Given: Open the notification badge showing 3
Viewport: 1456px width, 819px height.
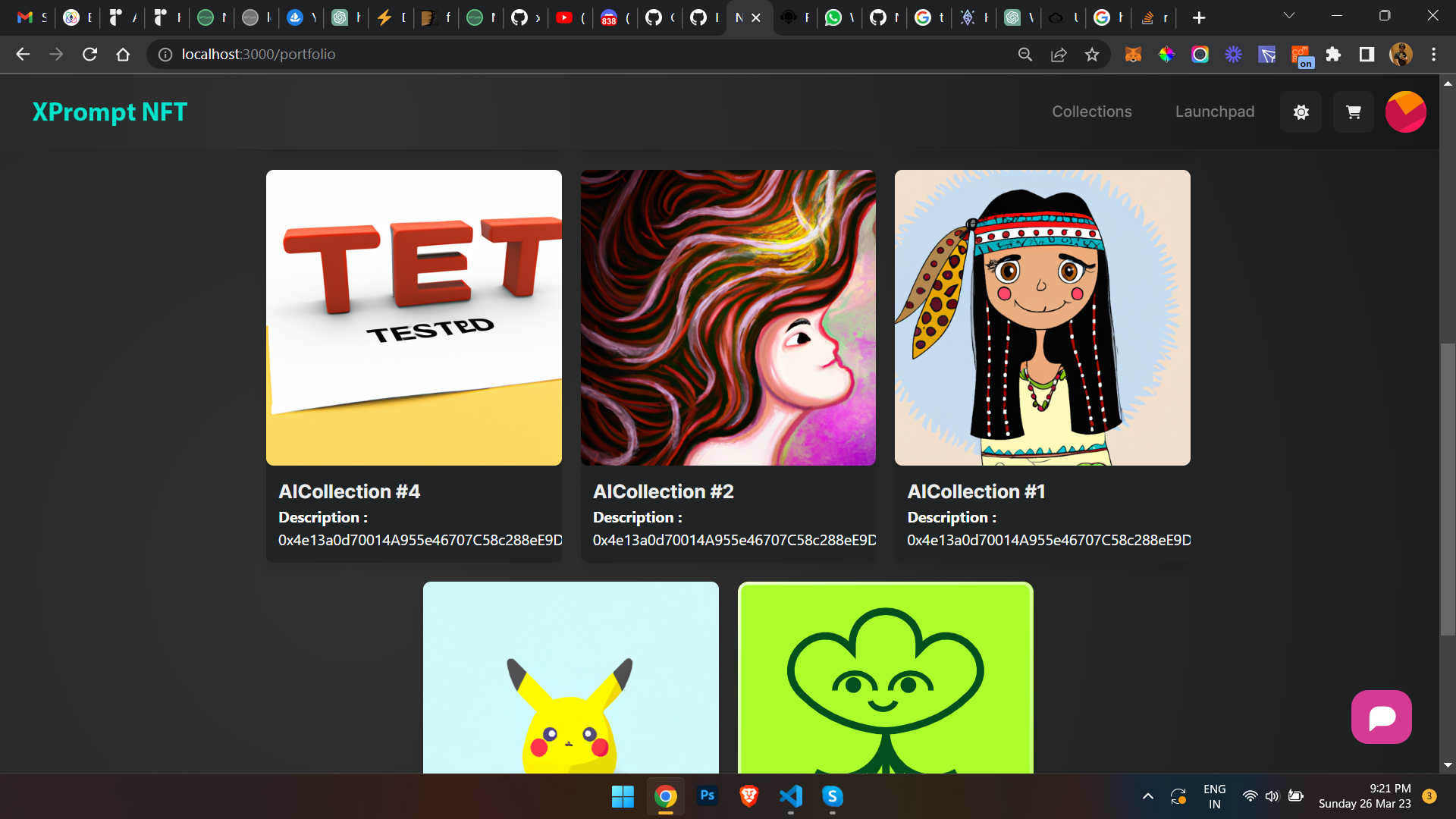Looking at the screenshot, I should click(1429, 796).
